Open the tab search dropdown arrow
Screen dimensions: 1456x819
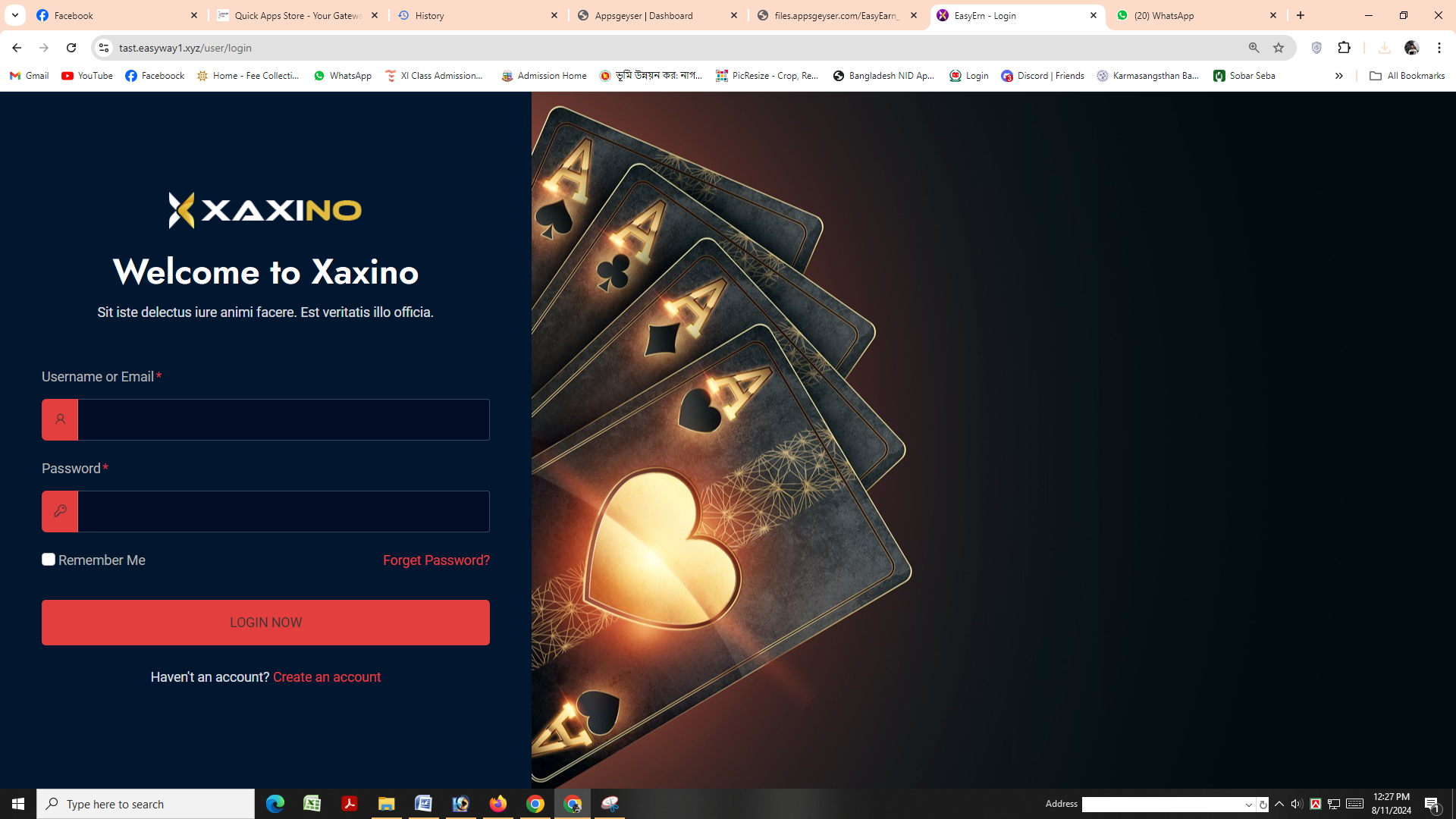[x=15, y=15]
